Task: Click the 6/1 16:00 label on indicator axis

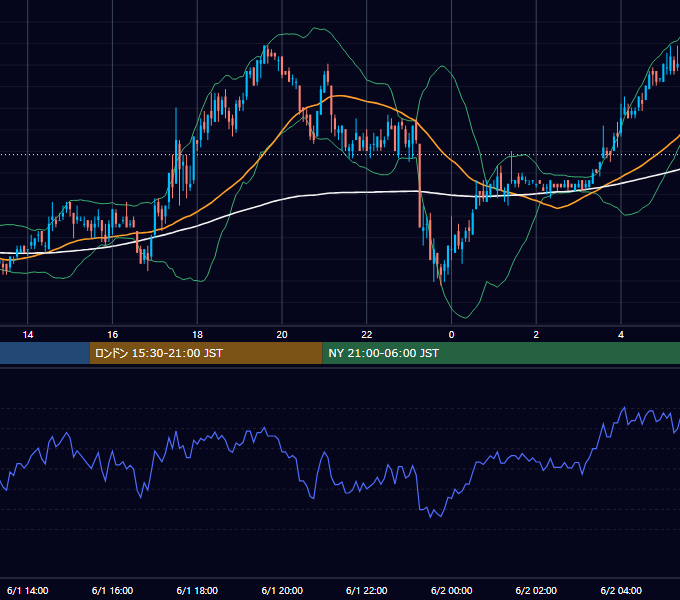Action: (112, 590)
